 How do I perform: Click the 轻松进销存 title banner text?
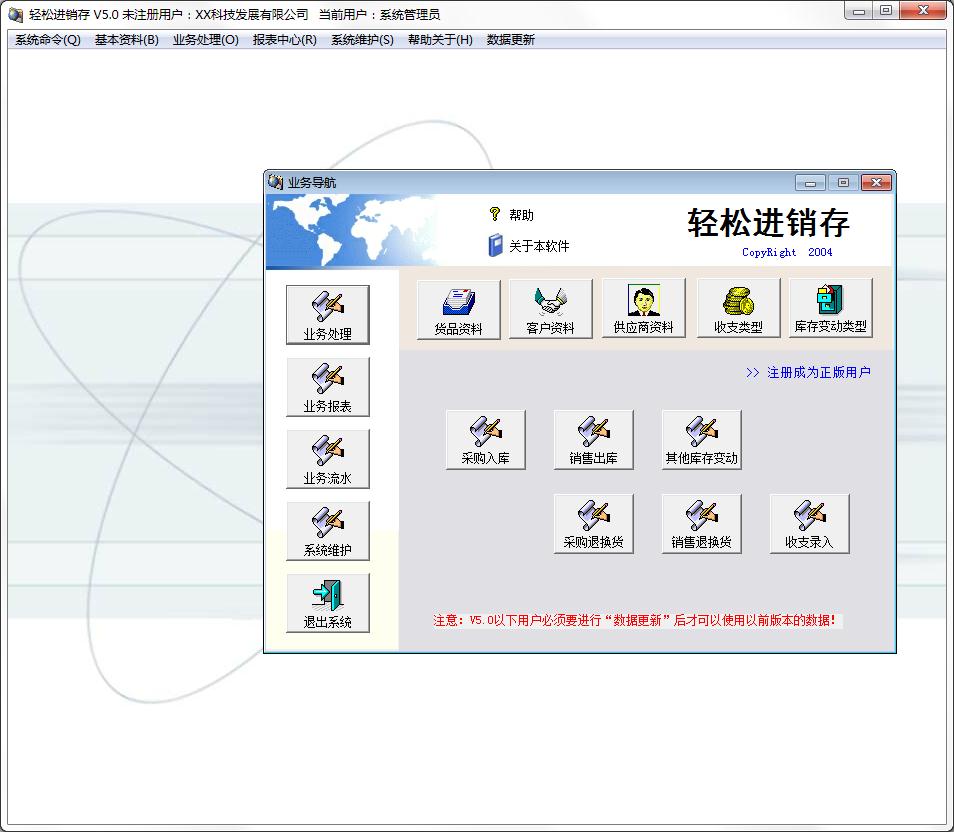(768, 222)
